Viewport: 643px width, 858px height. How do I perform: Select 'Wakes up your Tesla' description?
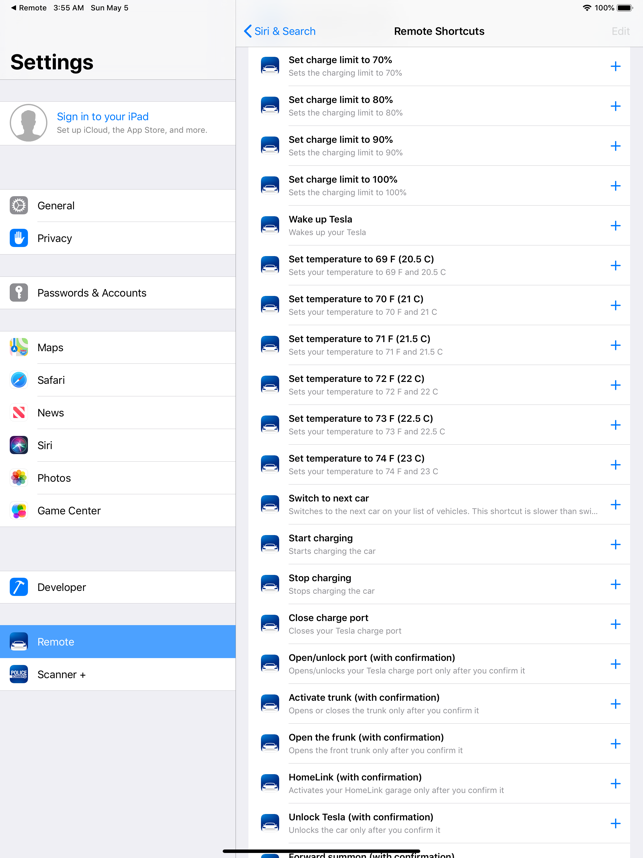(327, 232)
